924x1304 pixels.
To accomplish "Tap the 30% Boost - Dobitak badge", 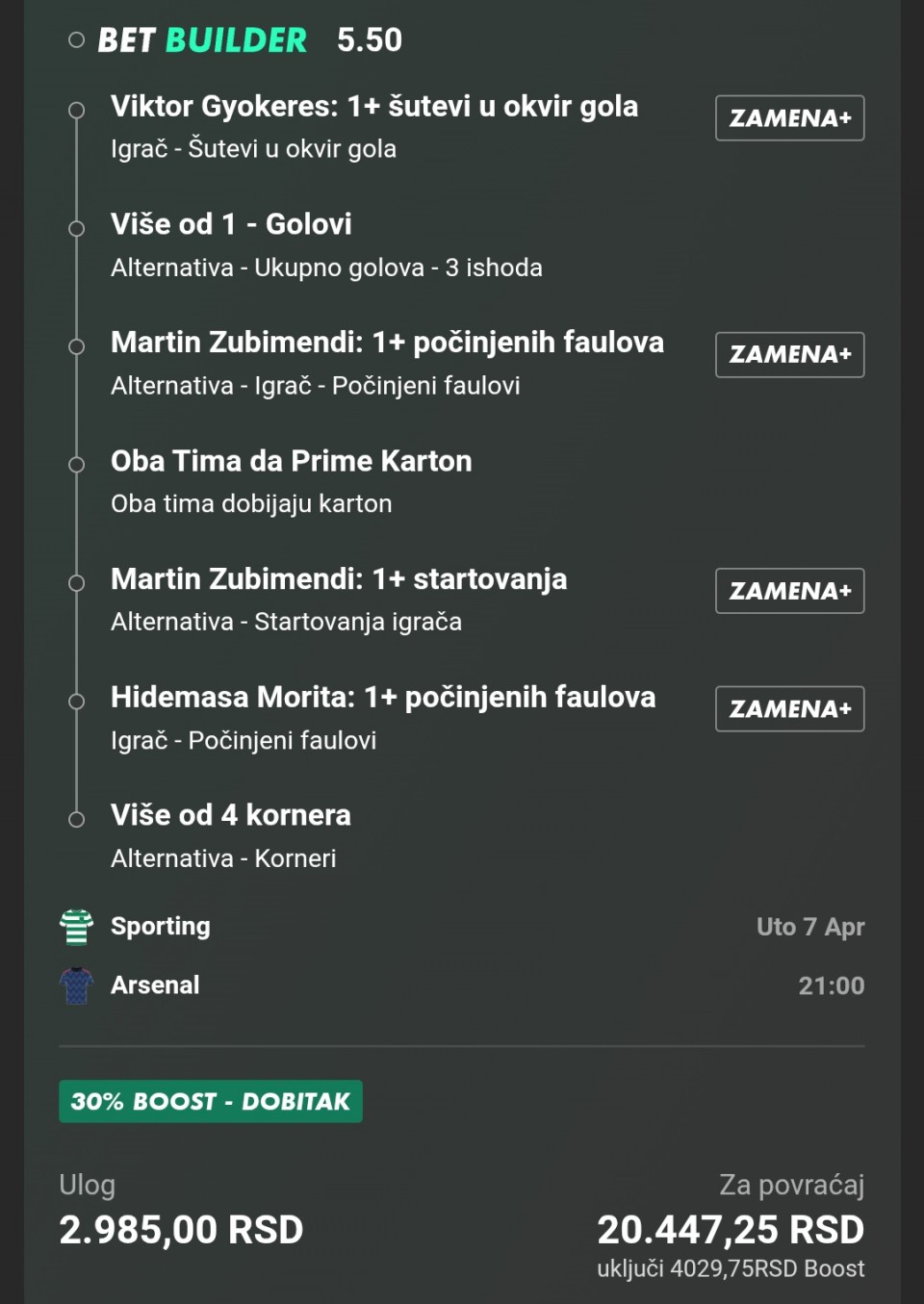I will [x=211, y=1101].
